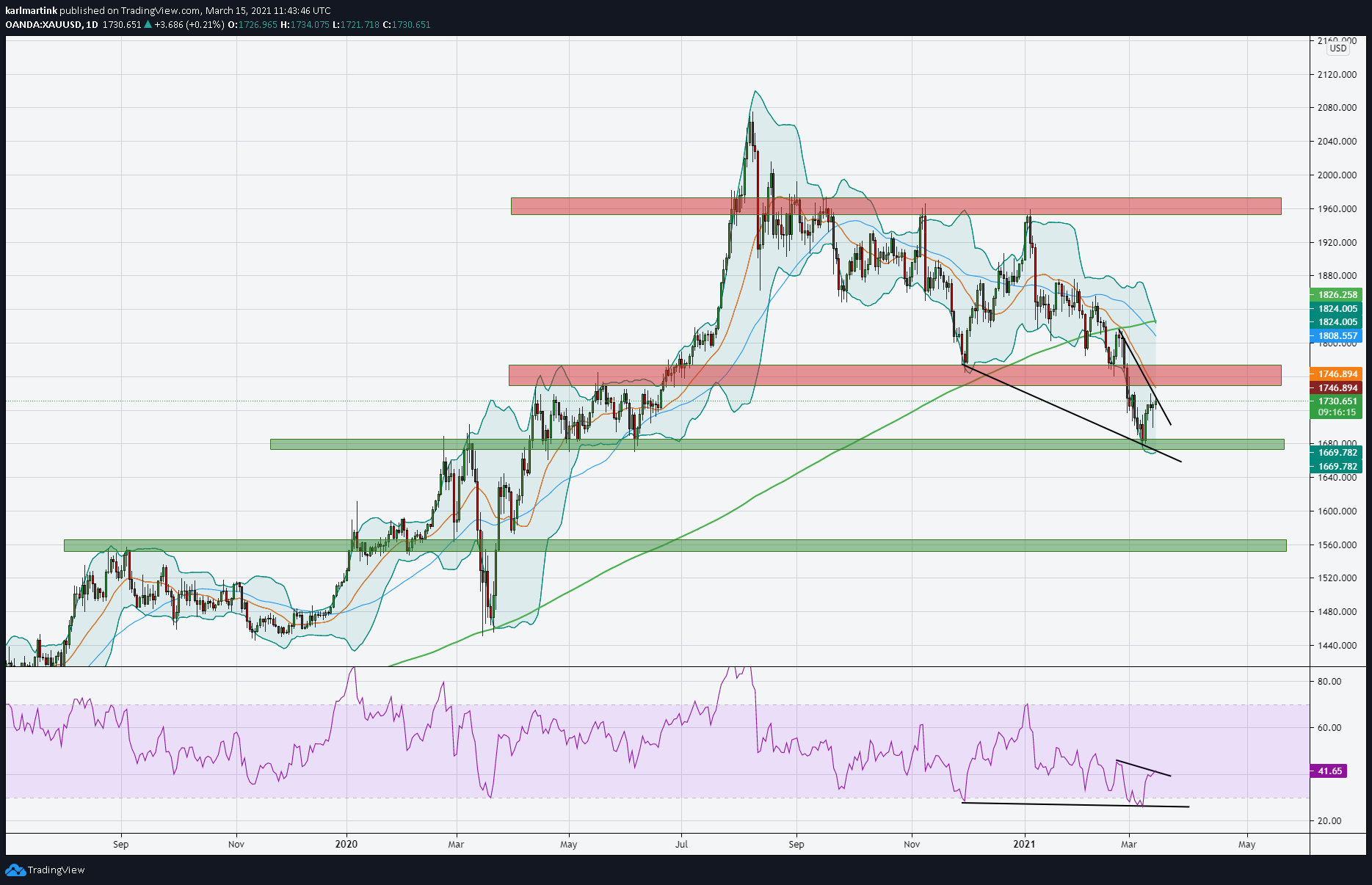
Task: Click the green support zone near 1560
Action: (675, 545)
